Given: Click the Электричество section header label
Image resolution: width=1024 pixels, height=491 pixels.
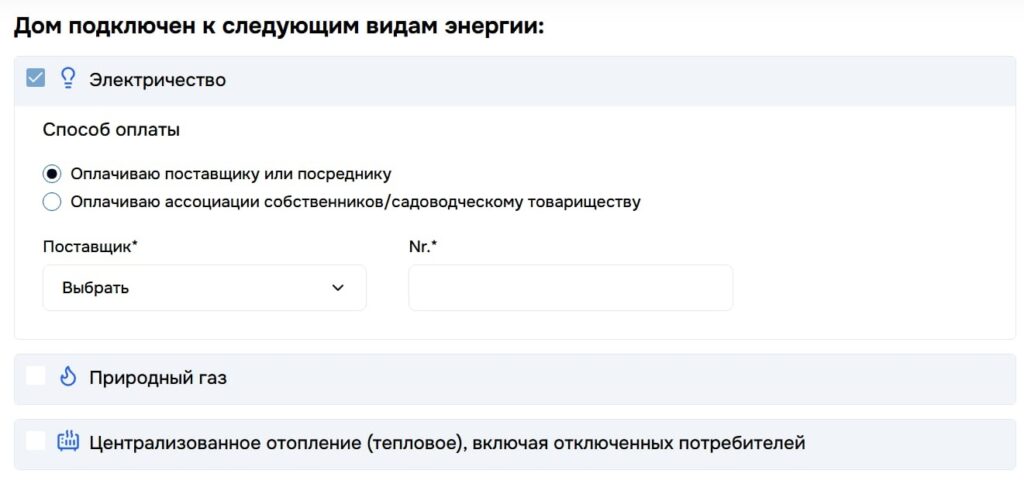Looking at the screenshot, I should [157, 80].
